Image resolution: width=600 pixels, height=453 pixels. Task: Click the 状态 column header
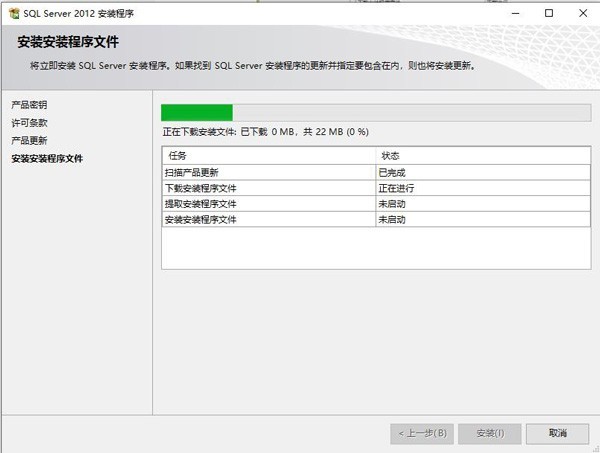click(x=483, y=156)
